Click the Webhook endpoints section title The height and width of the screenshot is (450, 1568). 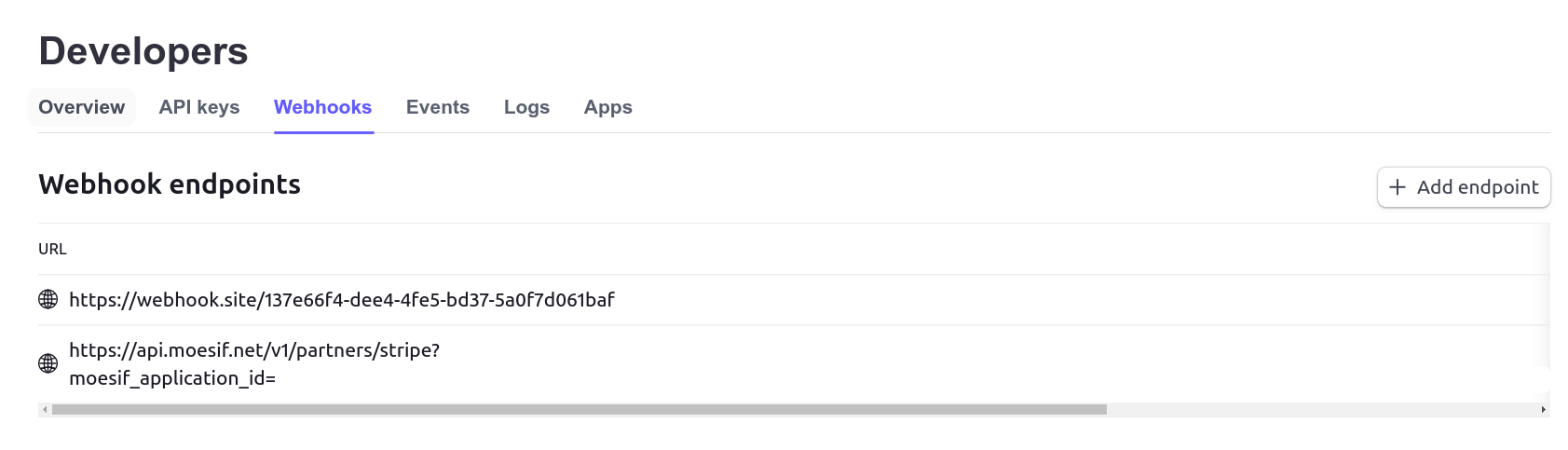(x=170, y=184)
